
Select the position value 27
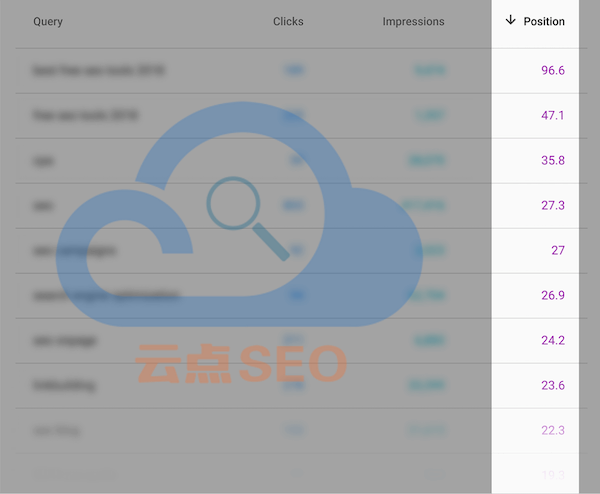click(558, 250)
